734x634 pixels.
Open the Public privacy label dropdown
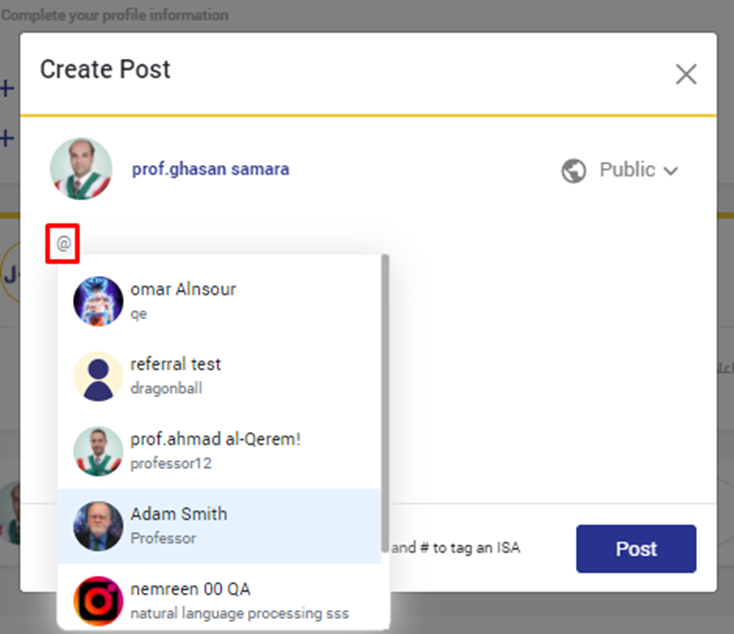click(627, 170)
